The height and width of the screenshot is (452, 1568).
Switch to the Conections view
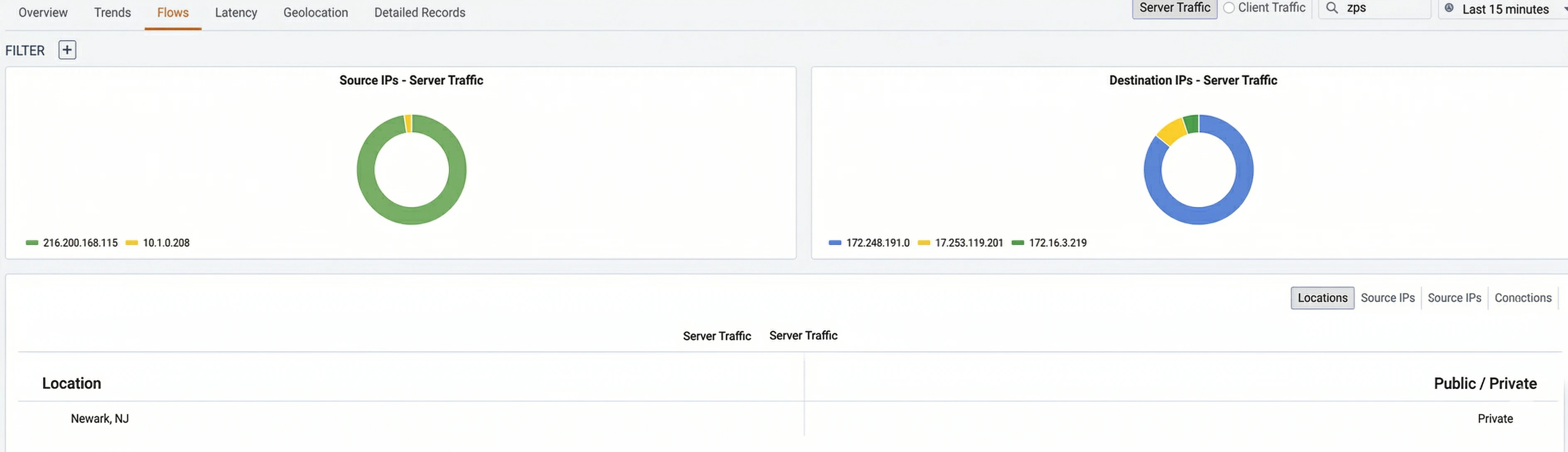pyautogui.click(x=1524, y=298)
